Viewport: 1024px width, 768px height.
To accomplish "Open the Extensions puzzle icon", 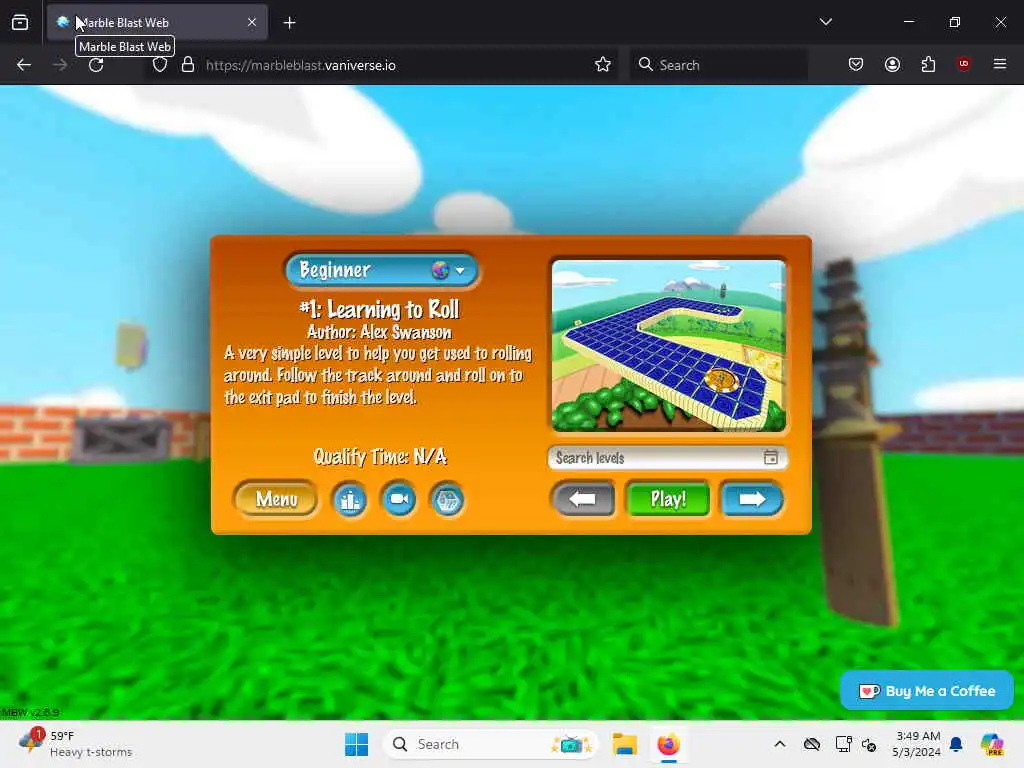I will 928,64.
